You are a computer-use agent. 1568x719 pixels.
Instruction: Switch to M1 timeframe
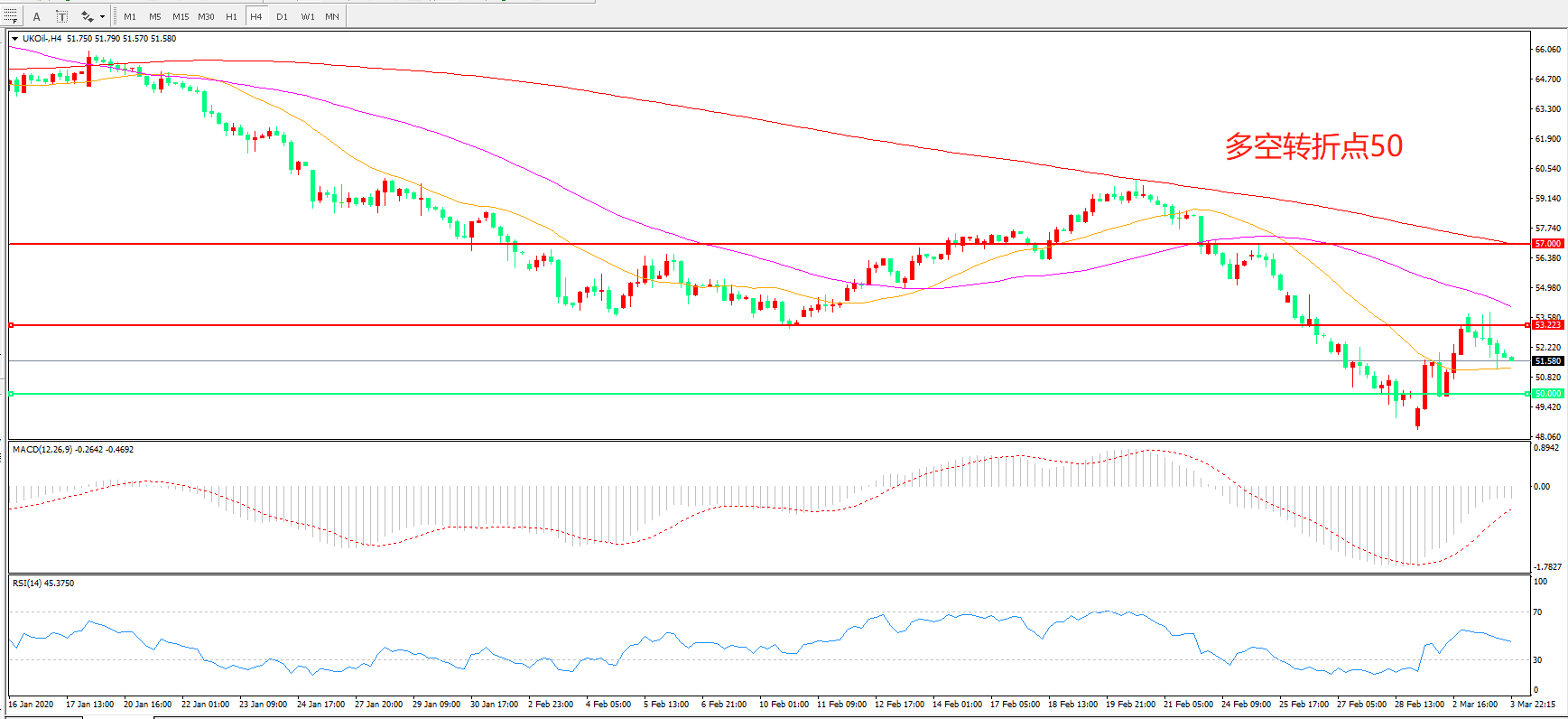point(130,16)
